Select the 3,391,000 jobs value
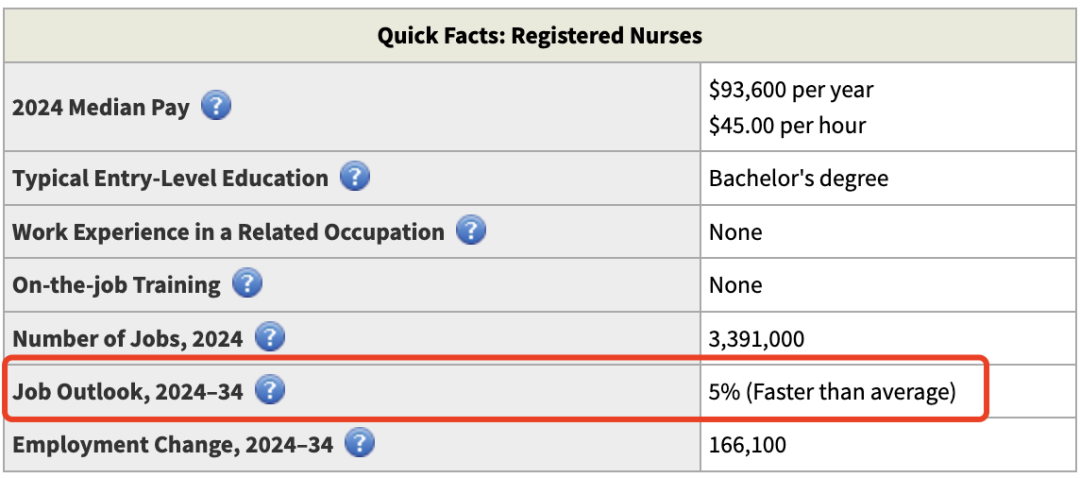 coord(756,339)
